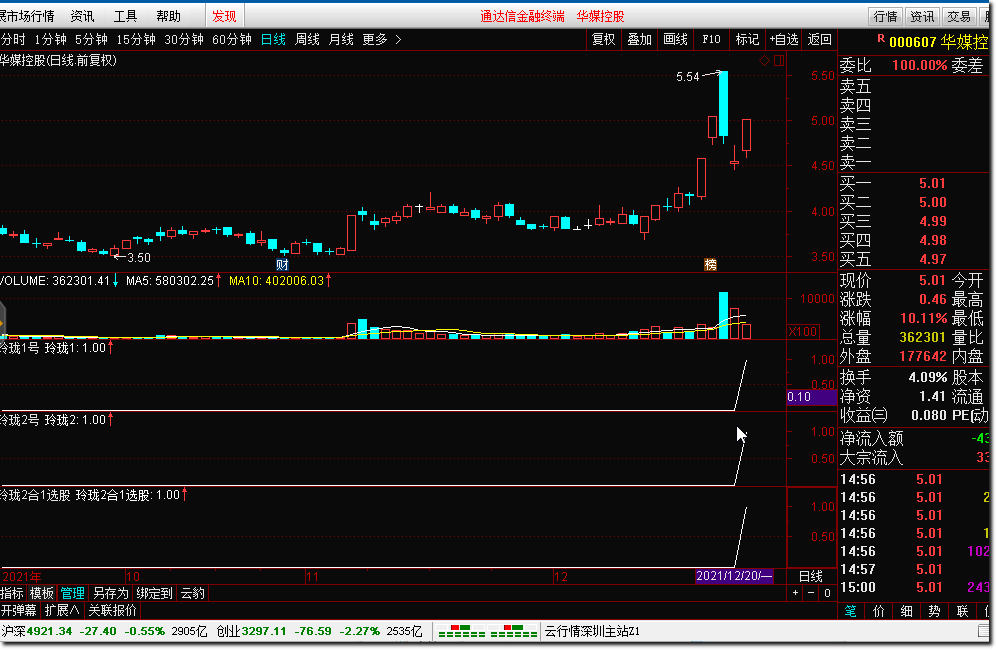Switch to the 30分钟 period
998x650 pixels.
click(184, 39)
